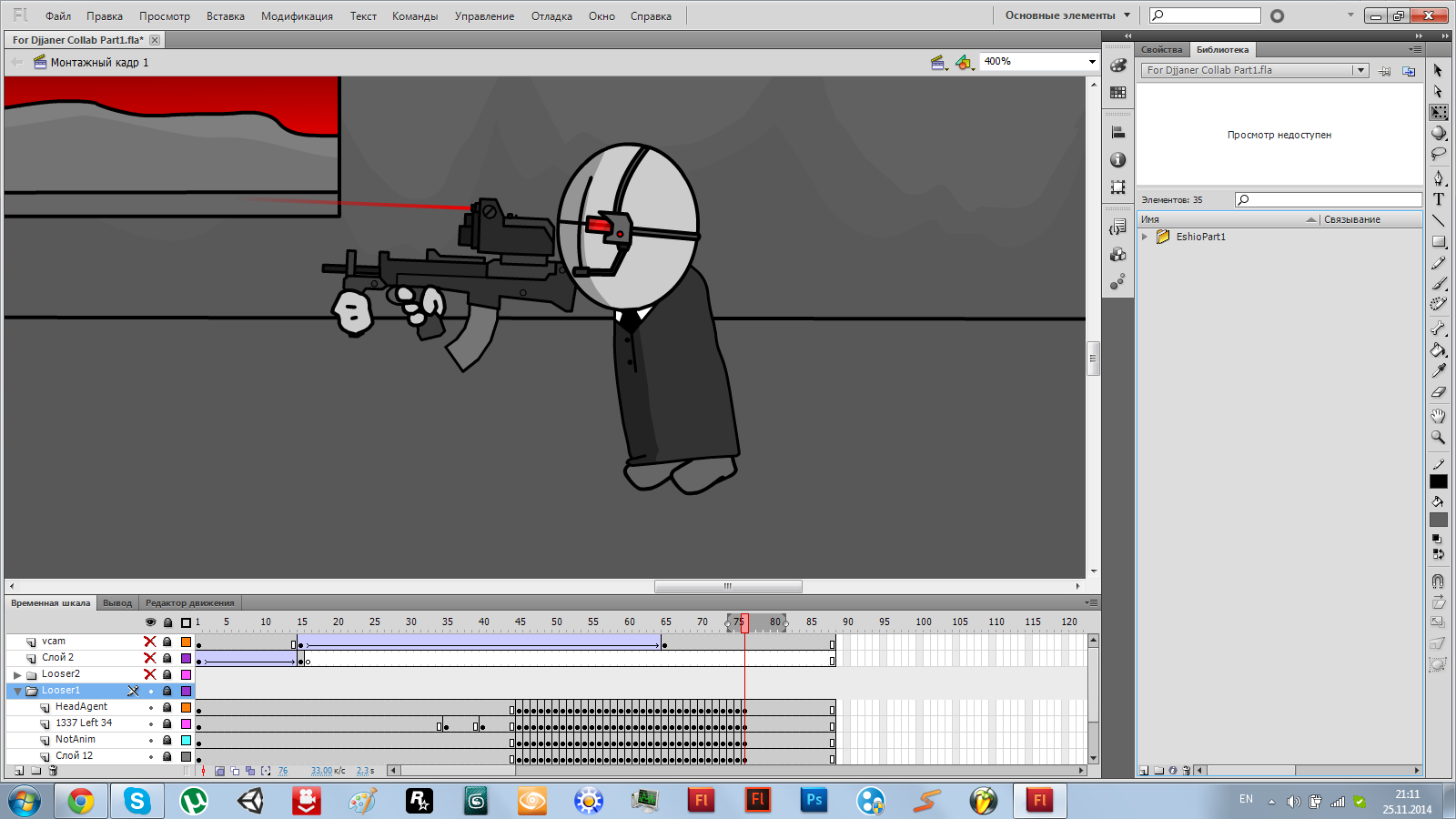Open the stage zoom 400% dropdown

[x=1092, y=62]
